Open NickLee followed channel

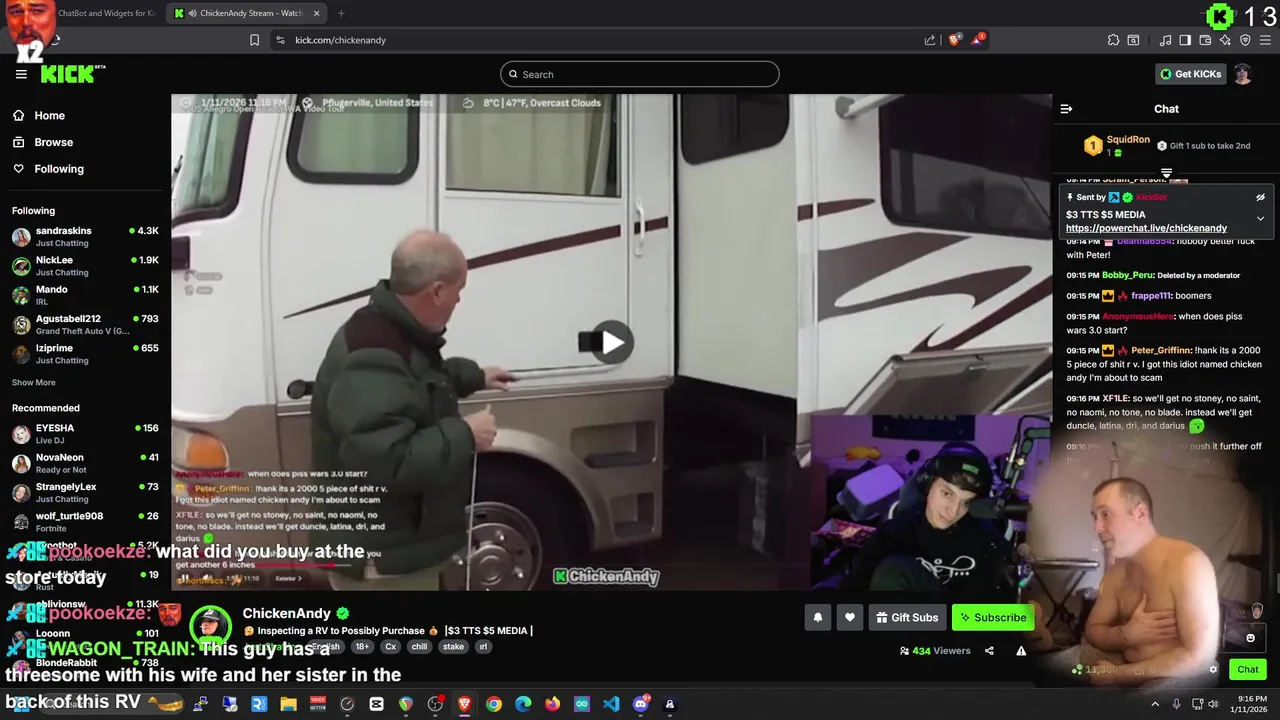pyautogui.click(x=85, y=266)
